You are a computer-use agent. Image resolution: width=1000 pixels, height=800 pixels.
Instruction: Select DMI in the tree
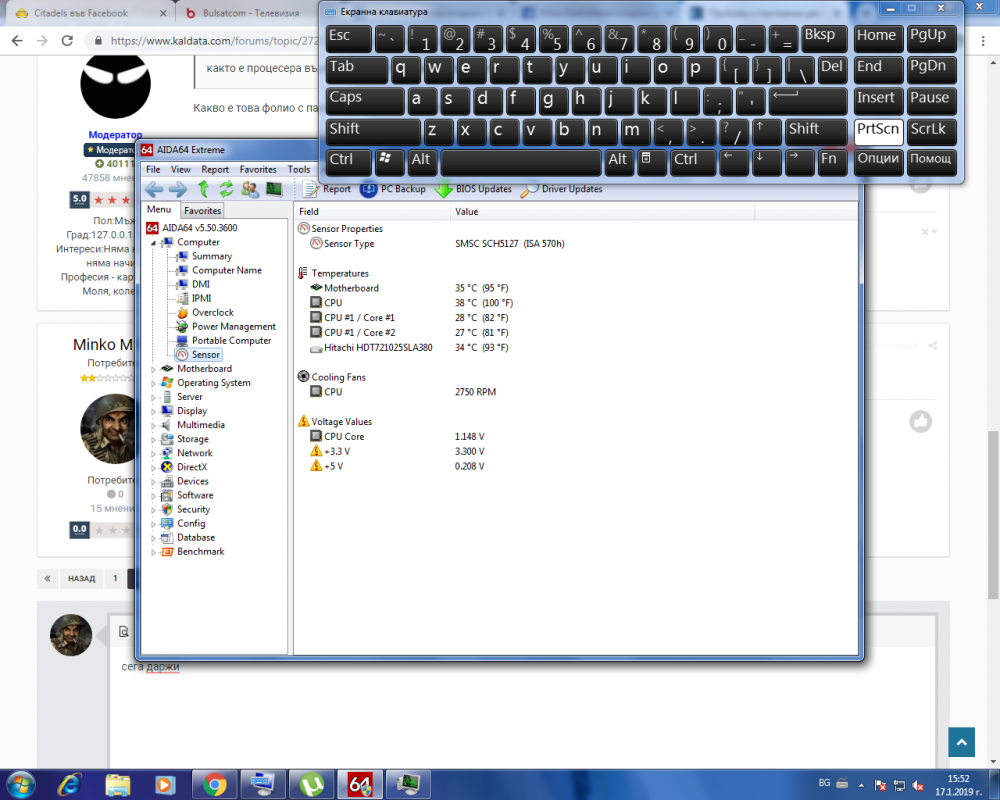tap(200, 284)
